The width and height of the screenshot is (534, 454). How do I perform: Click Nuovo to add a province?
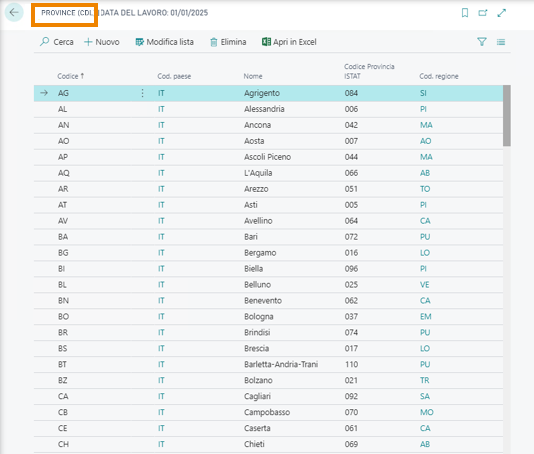click(x=102, y=42)
